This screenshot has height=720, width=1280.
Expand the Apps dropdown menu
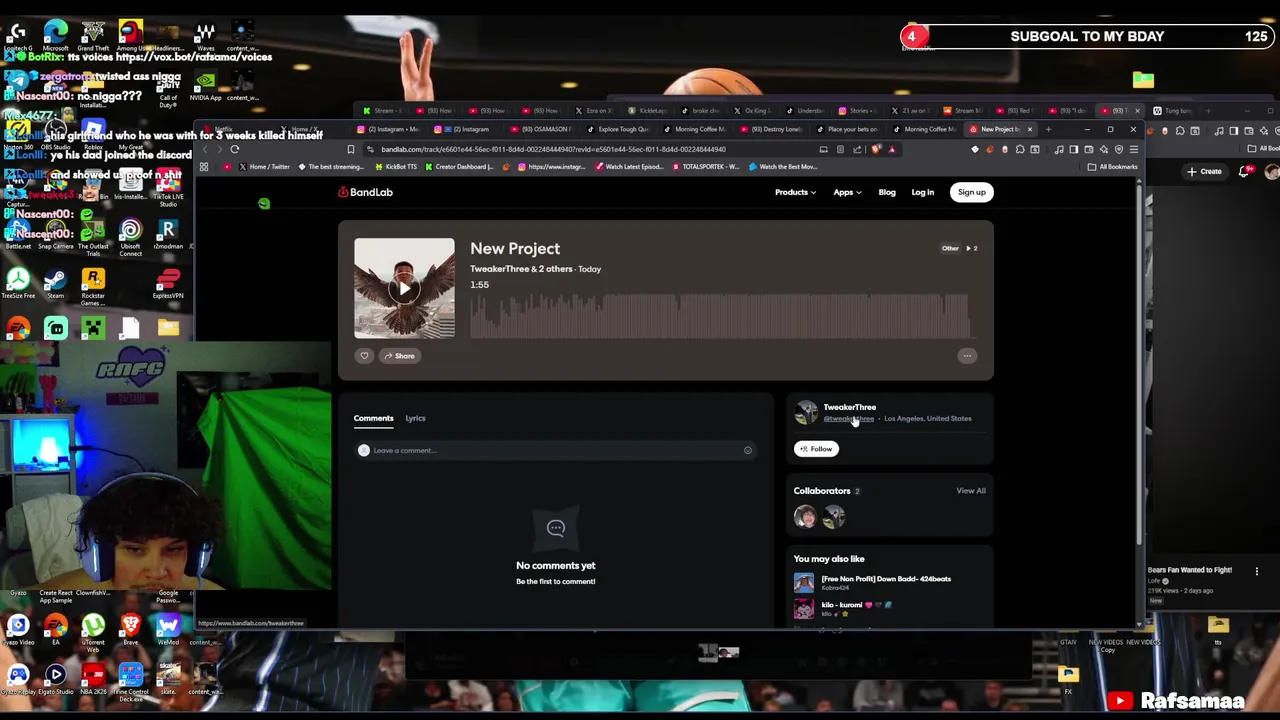coord(847,192)
